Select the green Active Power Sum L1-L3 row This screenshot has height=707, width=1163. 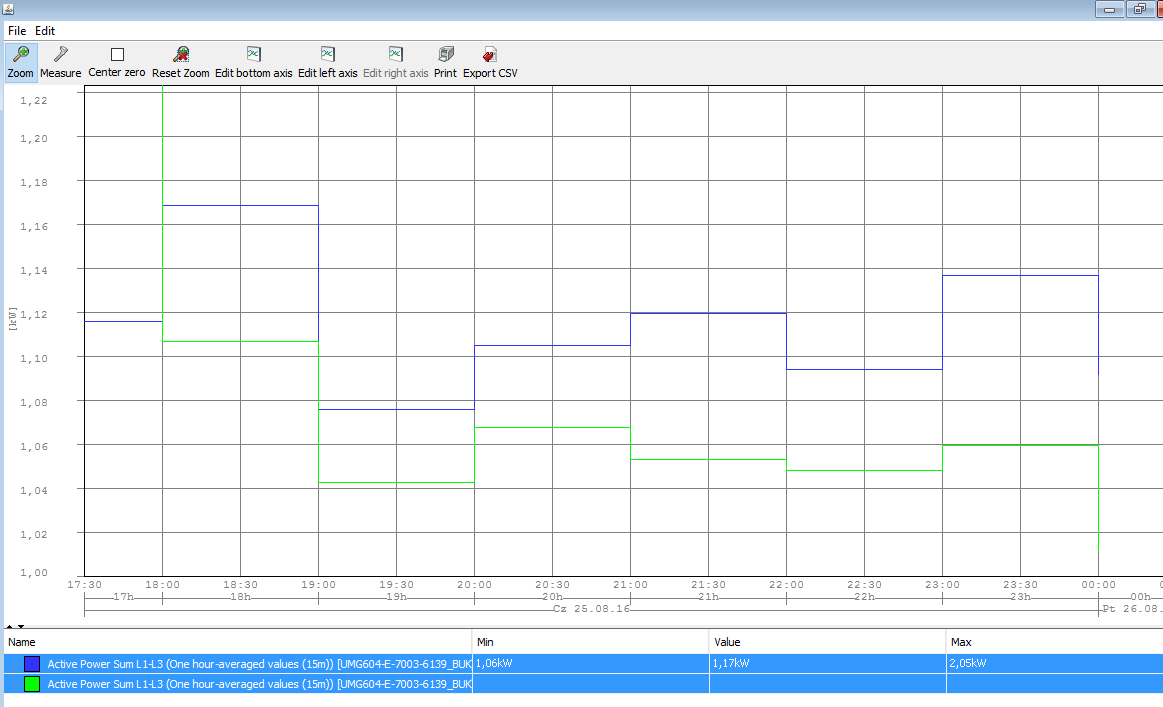point(583,684)
